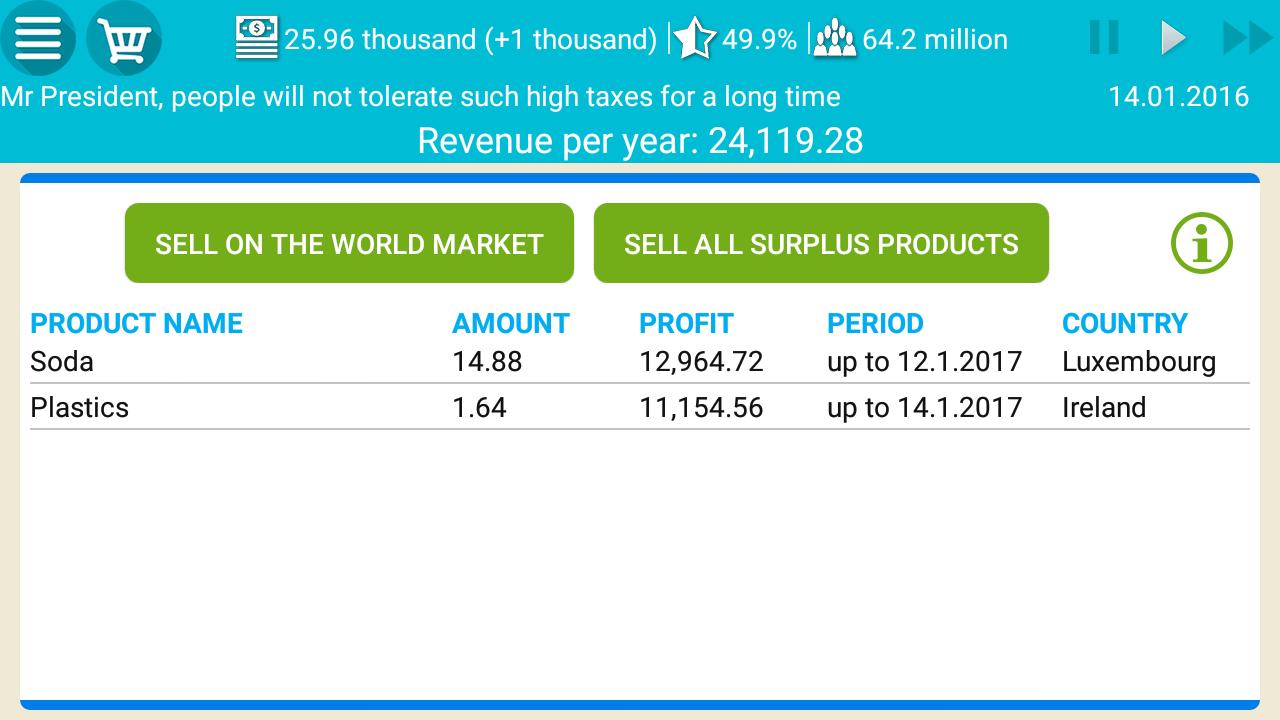Tap the Period column header
This screenshot has height=720, width=1280.
pos(875,323)
